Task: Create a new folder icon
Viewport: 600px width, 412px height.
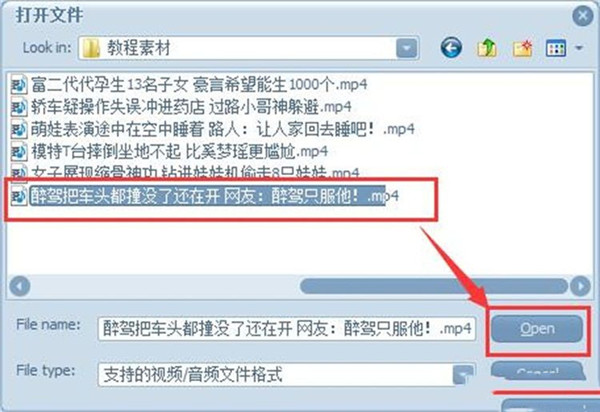Action: 523,48
